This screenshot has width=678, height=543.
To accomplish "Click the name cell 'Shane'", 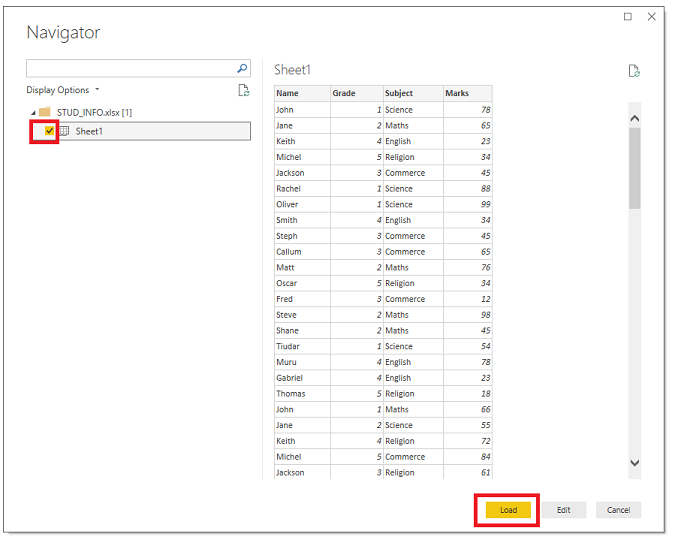I will click(x=302, y=331).
